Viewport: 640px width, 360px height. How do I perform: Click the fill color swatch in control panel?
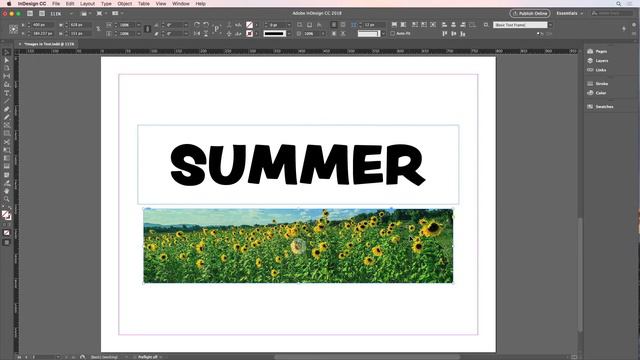[249, 25]
